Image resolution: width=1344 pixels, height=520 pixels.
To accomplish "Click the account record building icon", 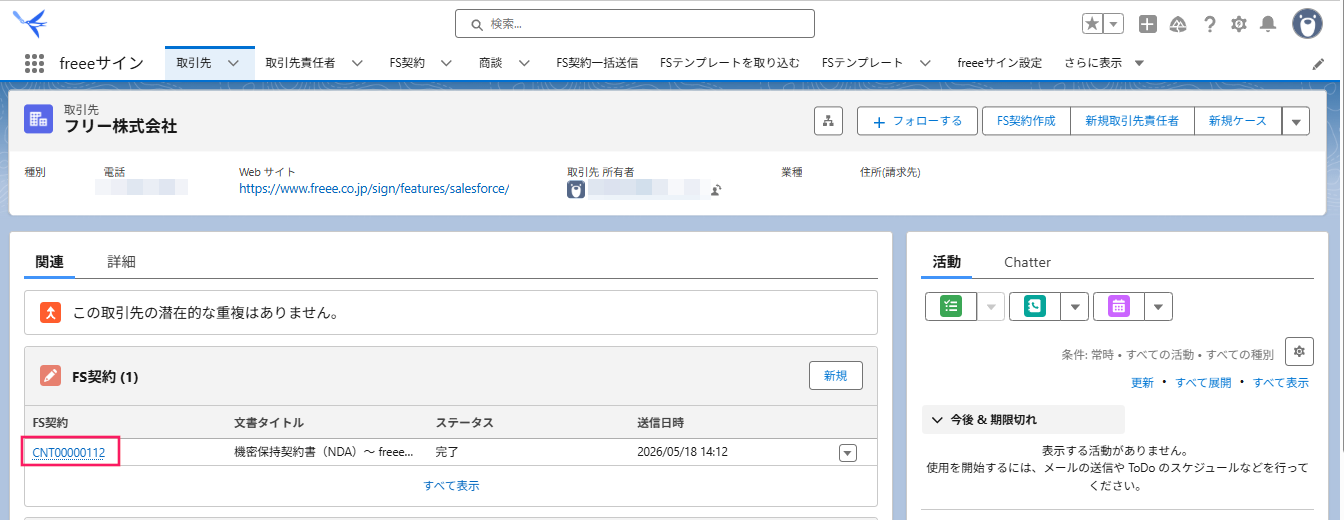I will pyautogui.click(x=39, y=119).
